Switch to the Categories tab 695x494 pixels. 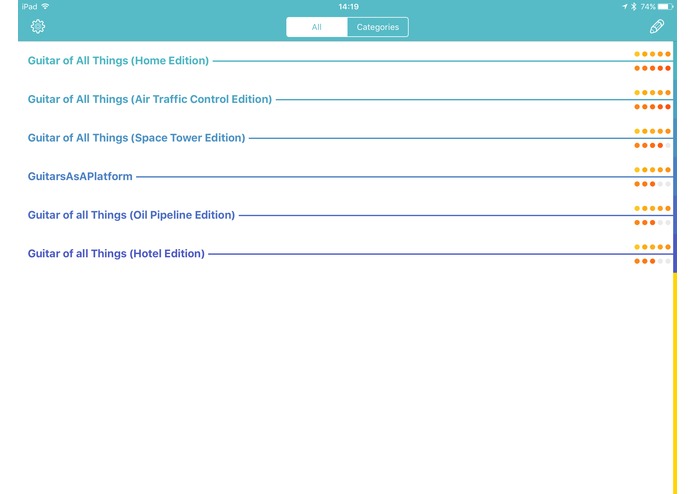(x=378, y=27)
